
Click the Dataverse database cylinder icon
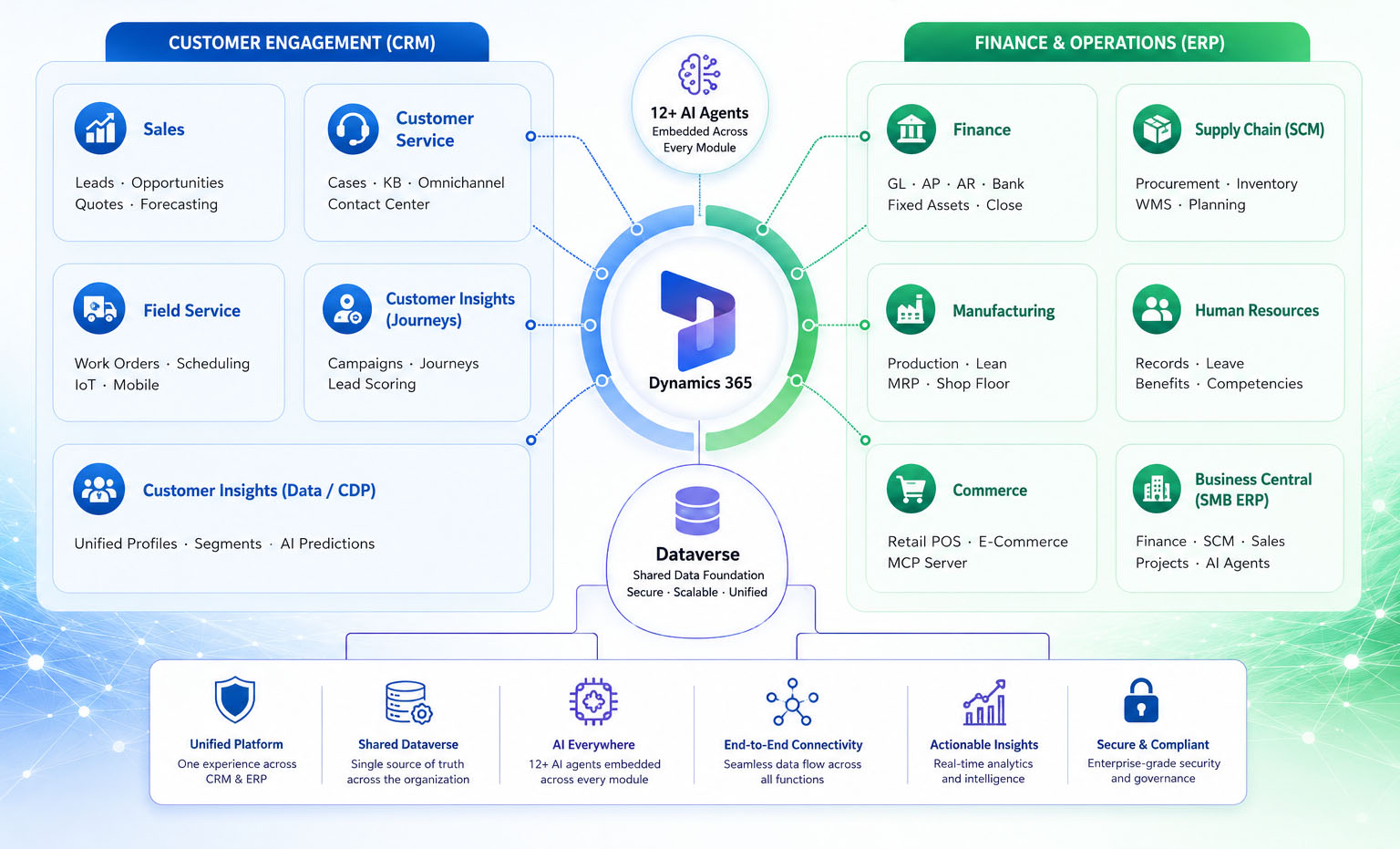[698, 510]
